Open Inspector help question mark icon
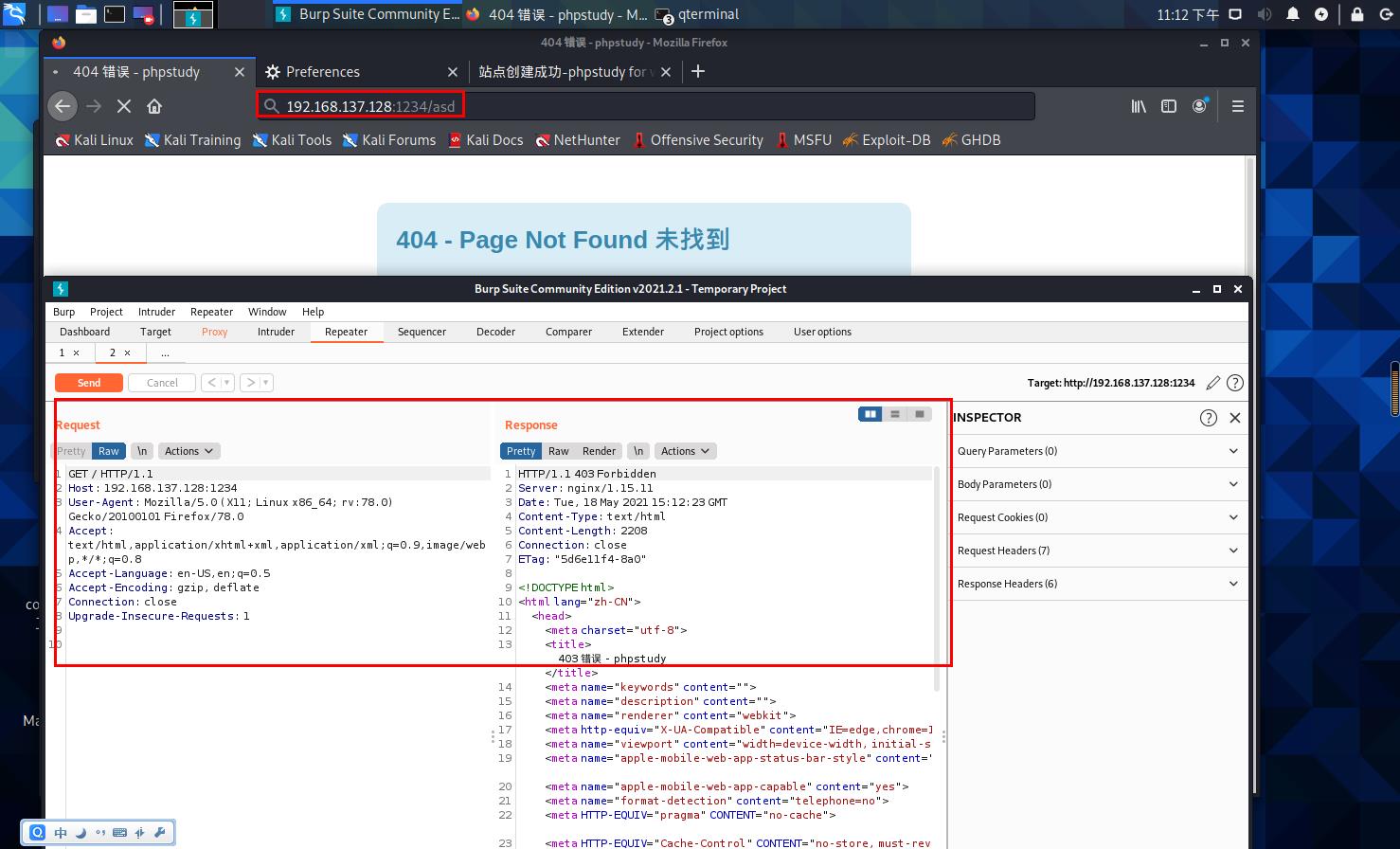1400x849 pixels. click(x=1209, y=418)
